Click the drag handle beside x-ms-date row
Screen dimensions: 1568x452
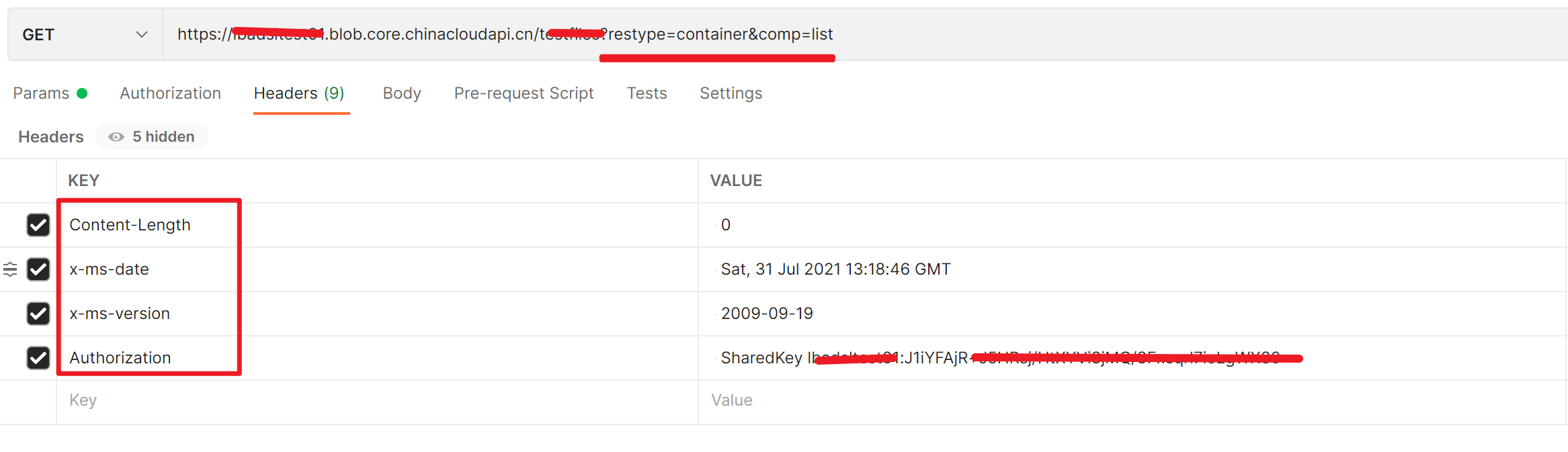coord(10,269)
